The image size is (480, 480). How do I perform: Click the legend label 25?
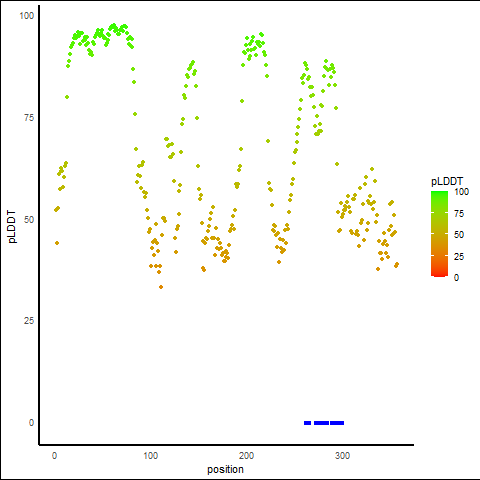[459, 256]
